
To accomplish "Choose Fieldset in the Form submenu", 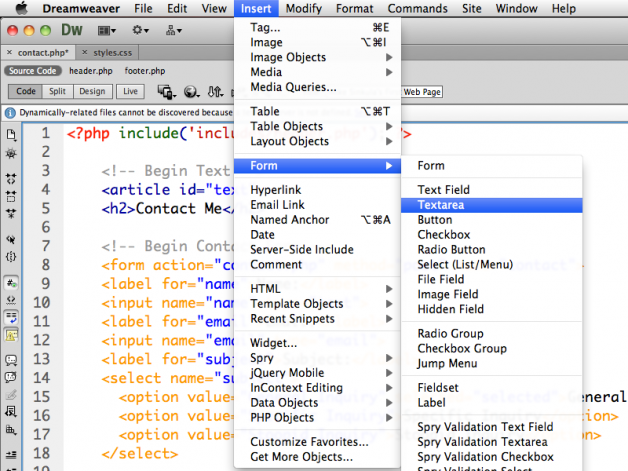I will (491, 388).
